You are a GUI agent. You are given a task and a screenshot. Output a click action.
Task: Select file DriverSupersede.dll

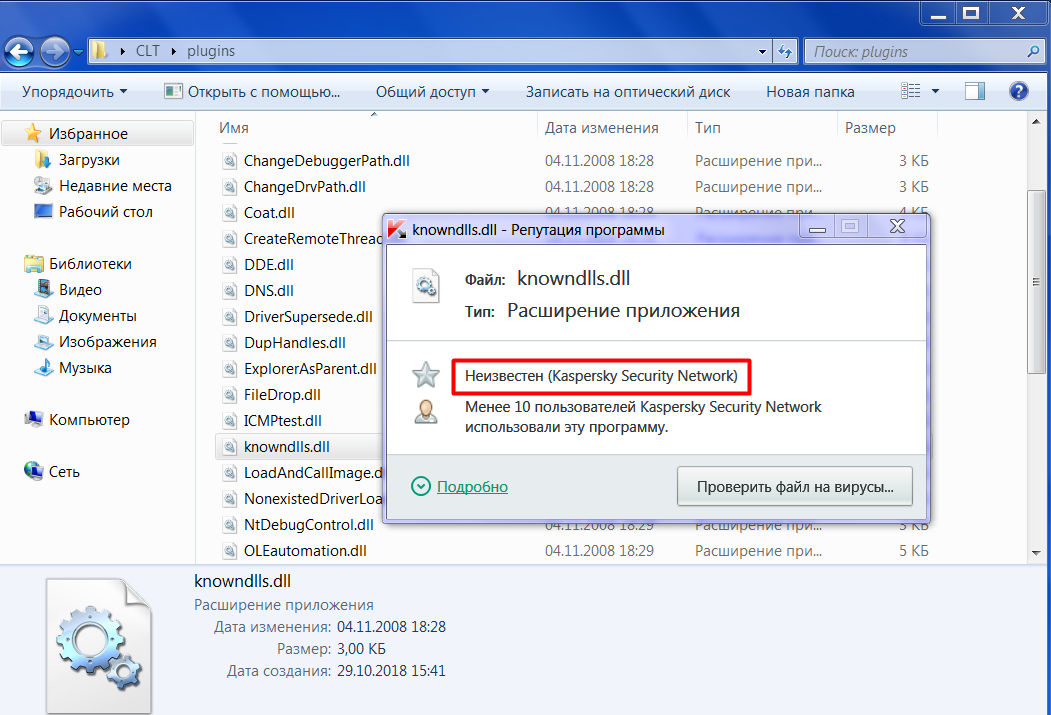click(308, 317)
